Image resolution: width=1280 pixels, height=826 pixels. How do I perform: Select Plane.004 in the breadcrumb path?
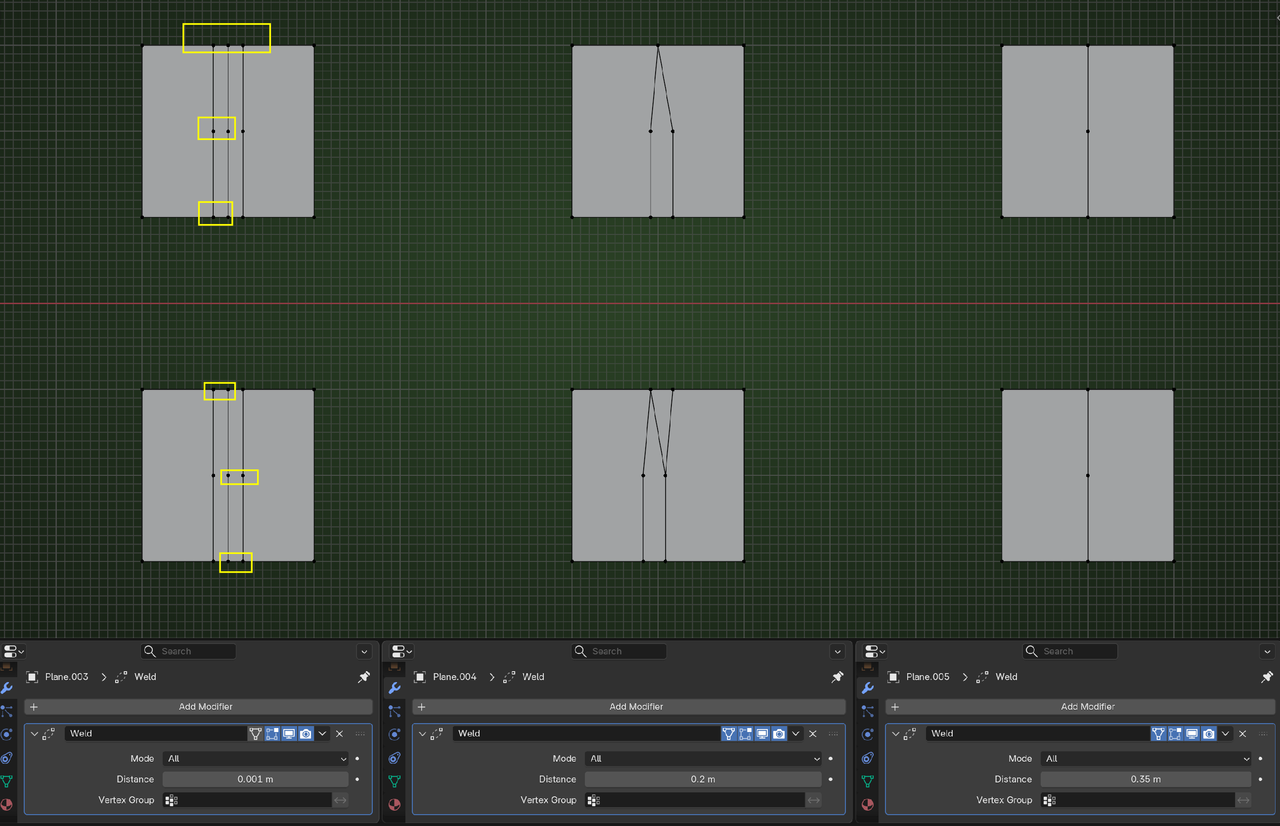tap(455, 677)
